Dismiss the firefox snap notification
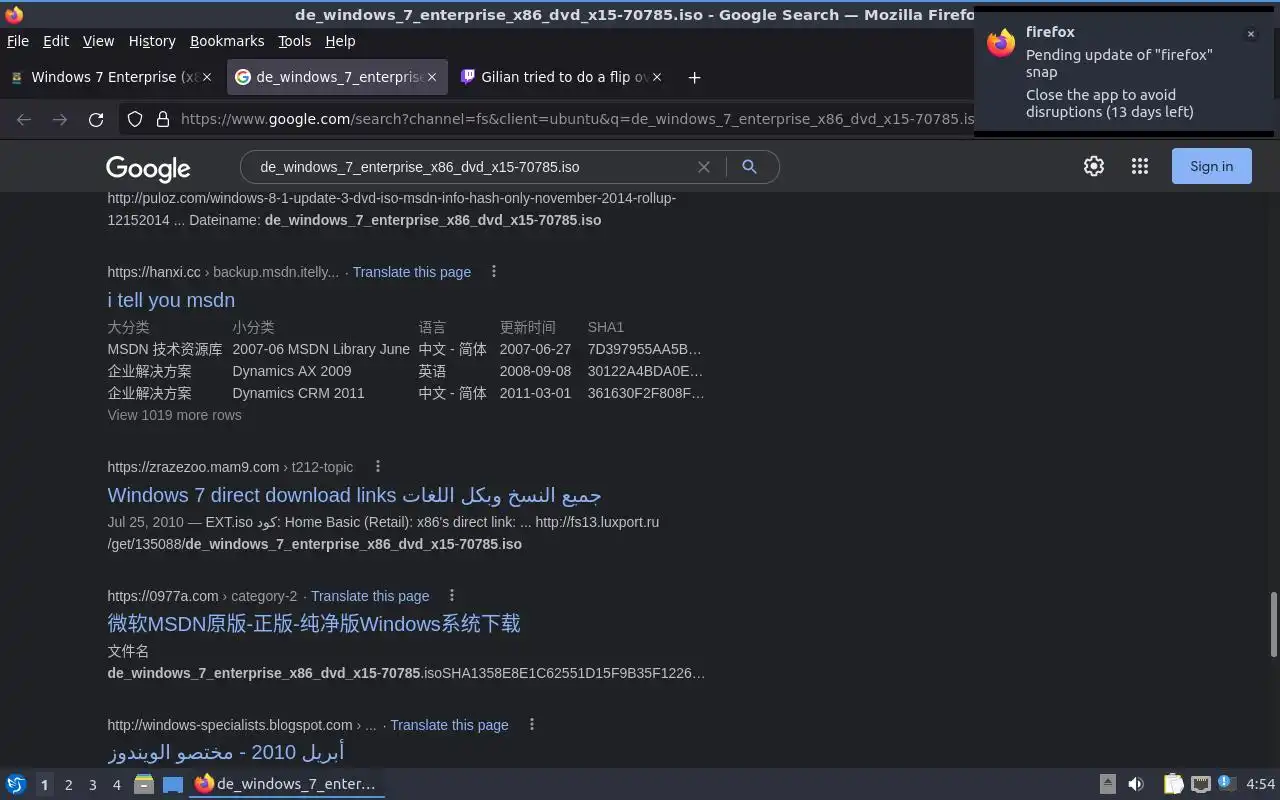Image resolution: width=1280 pixels, height=800 pixels. pos(1250,34)
